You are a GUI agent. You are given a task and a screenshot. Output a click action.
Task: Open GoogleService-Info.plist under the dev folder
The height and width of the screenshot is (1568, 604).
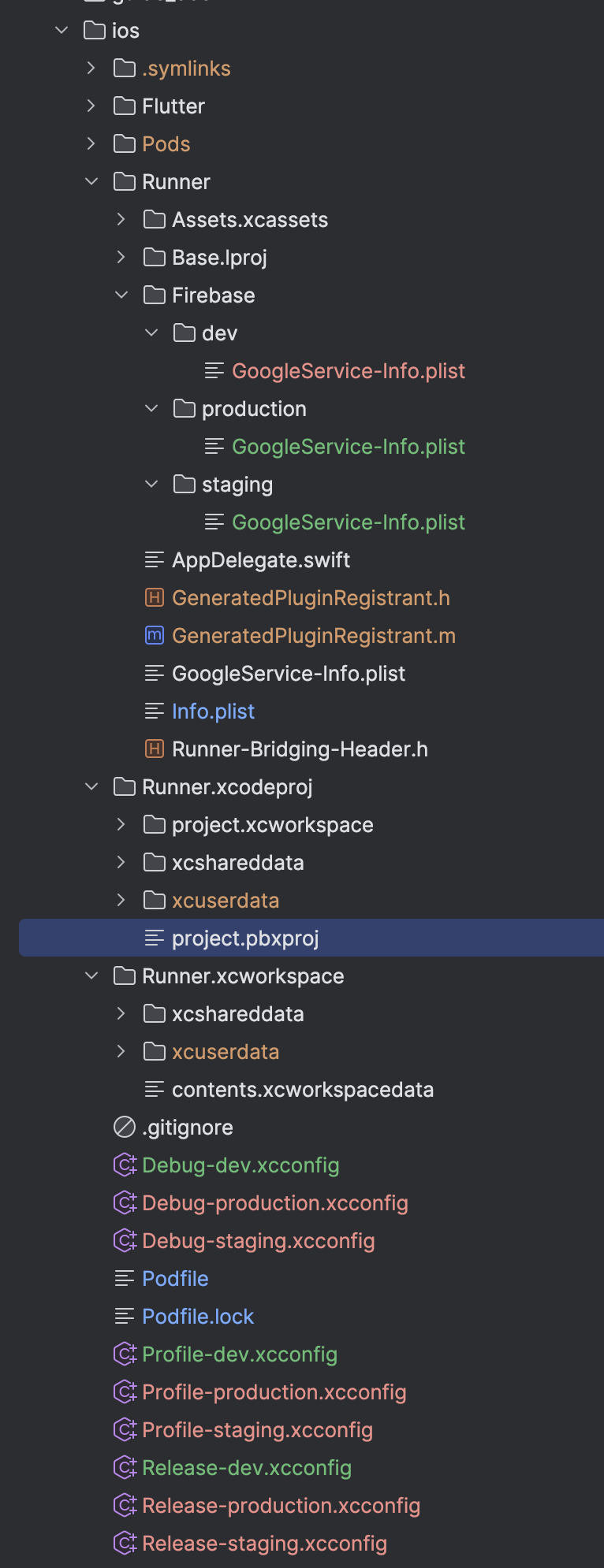coord(348,371)
